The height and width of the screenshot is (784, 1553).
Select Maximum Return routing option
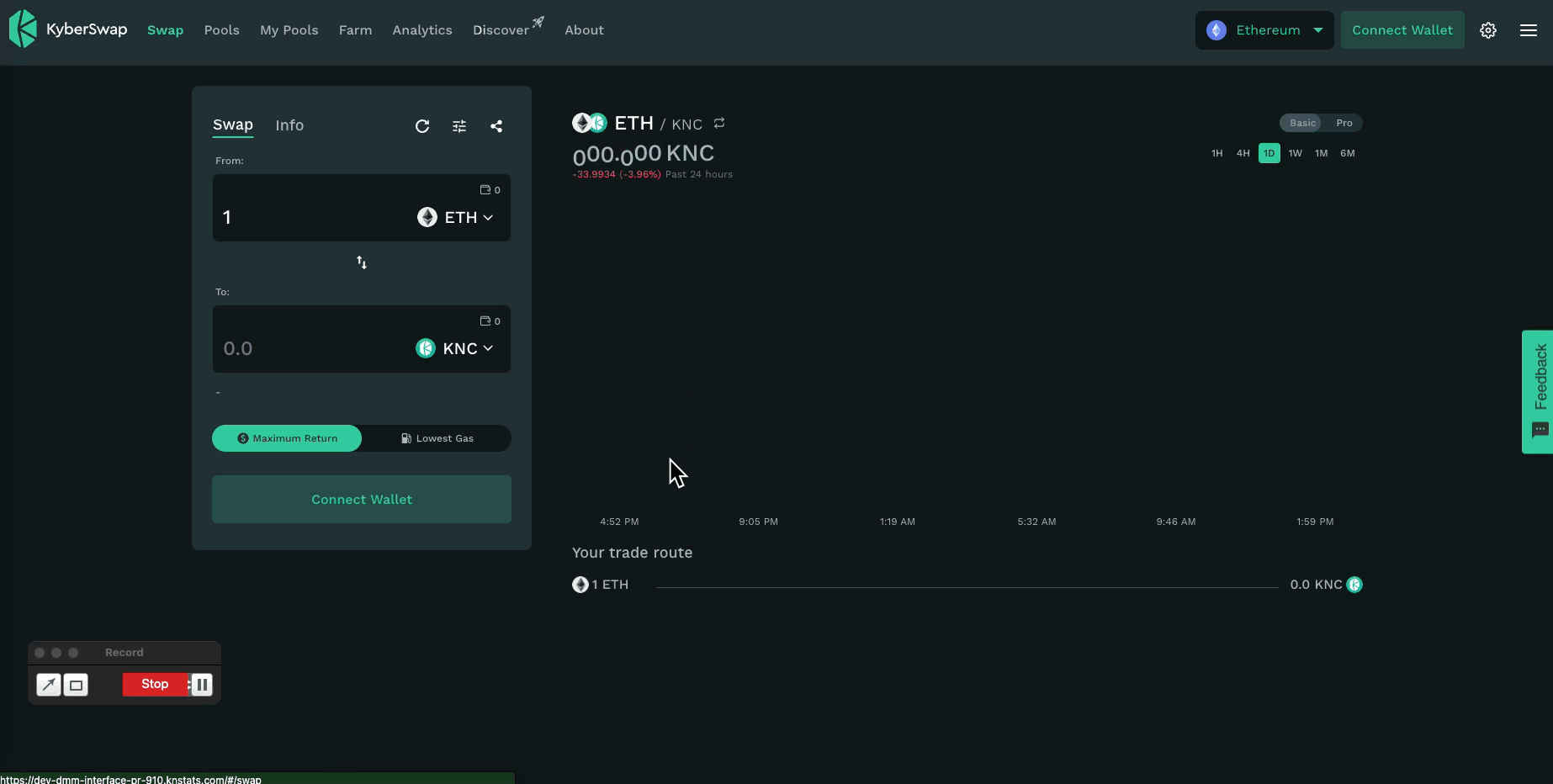[x=287, y=438]
